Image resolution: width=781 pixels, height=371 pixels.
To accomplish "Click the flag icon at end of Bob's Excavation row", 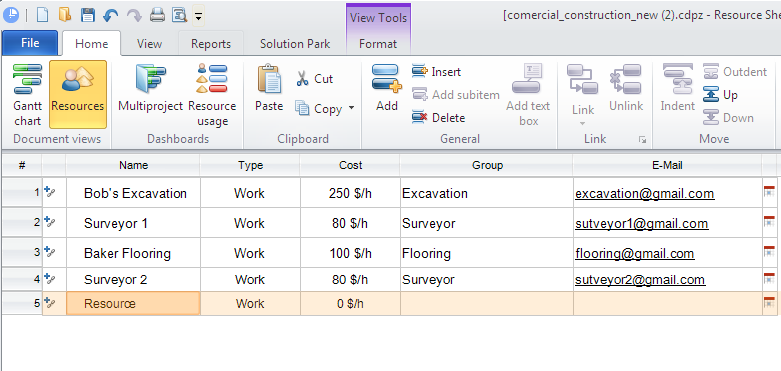I will coord(769,192).
